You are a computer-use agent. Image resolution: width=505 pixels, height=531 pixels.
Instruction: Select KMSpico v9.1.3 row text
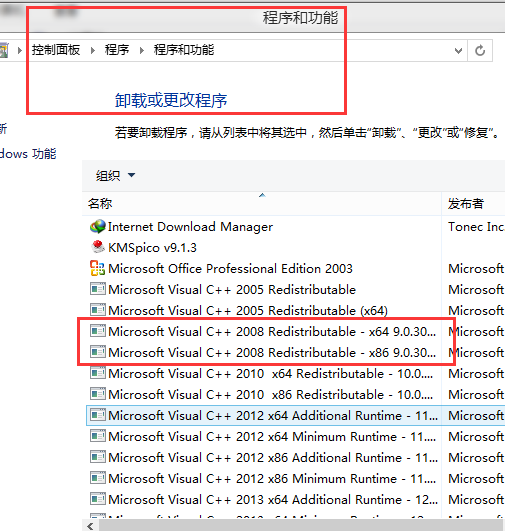click(152, 248)
